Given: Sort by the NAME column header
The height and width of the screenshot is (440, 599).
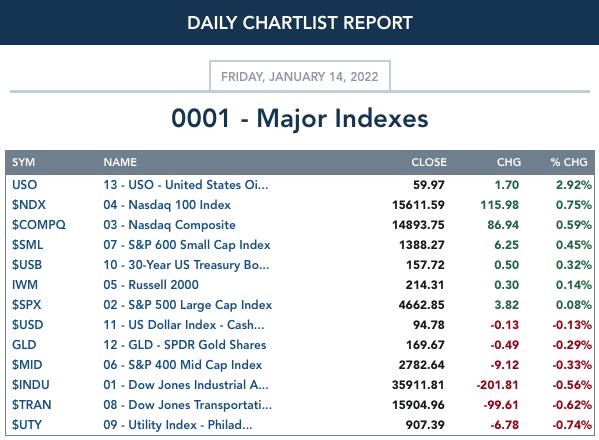Looking at the screenshot, I should pyautogui.click(x=120, y=162).
